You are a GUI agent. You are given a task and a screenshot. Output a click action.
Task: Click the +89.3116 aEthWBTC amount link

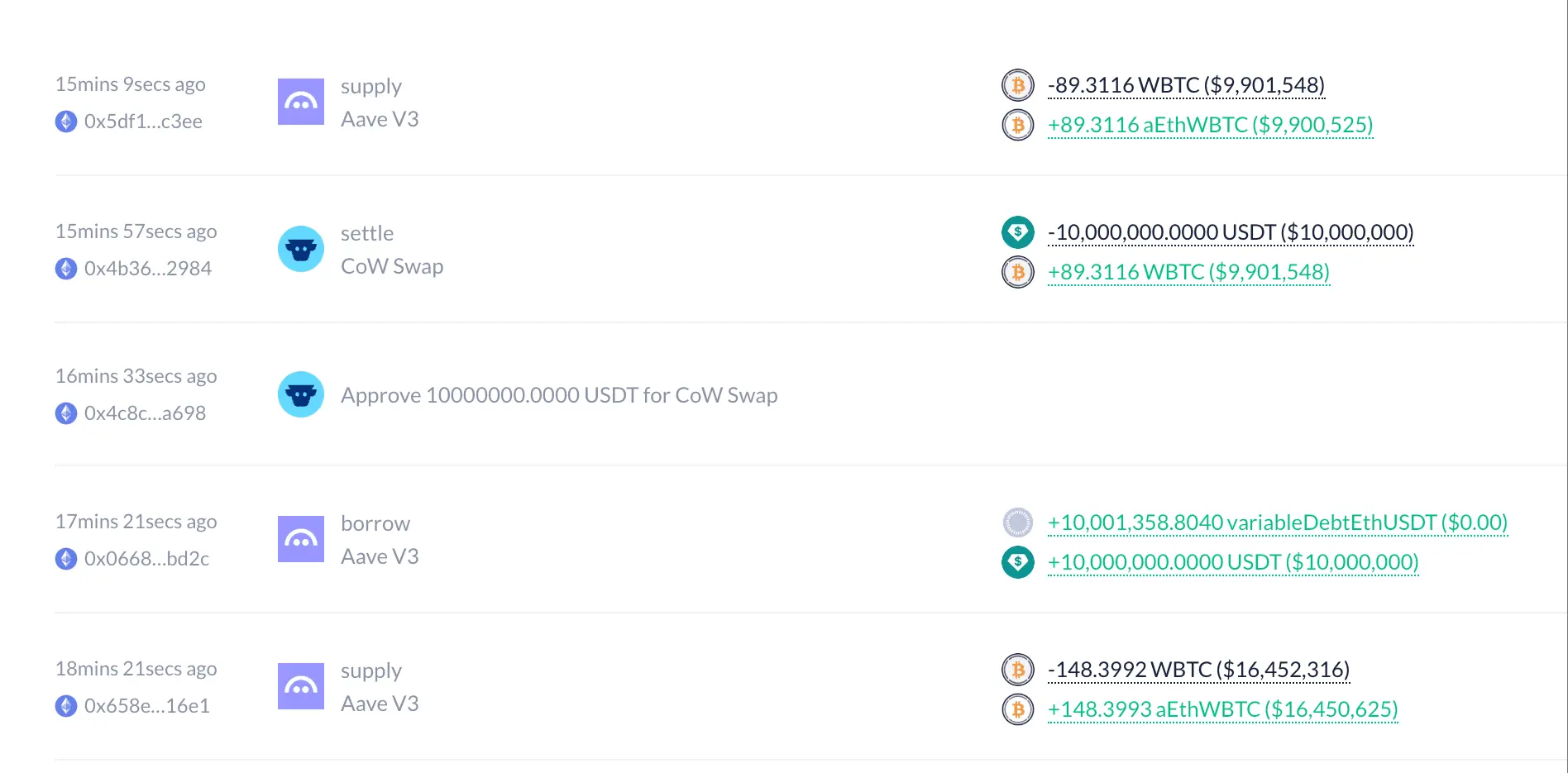(x=1209, y=125)
